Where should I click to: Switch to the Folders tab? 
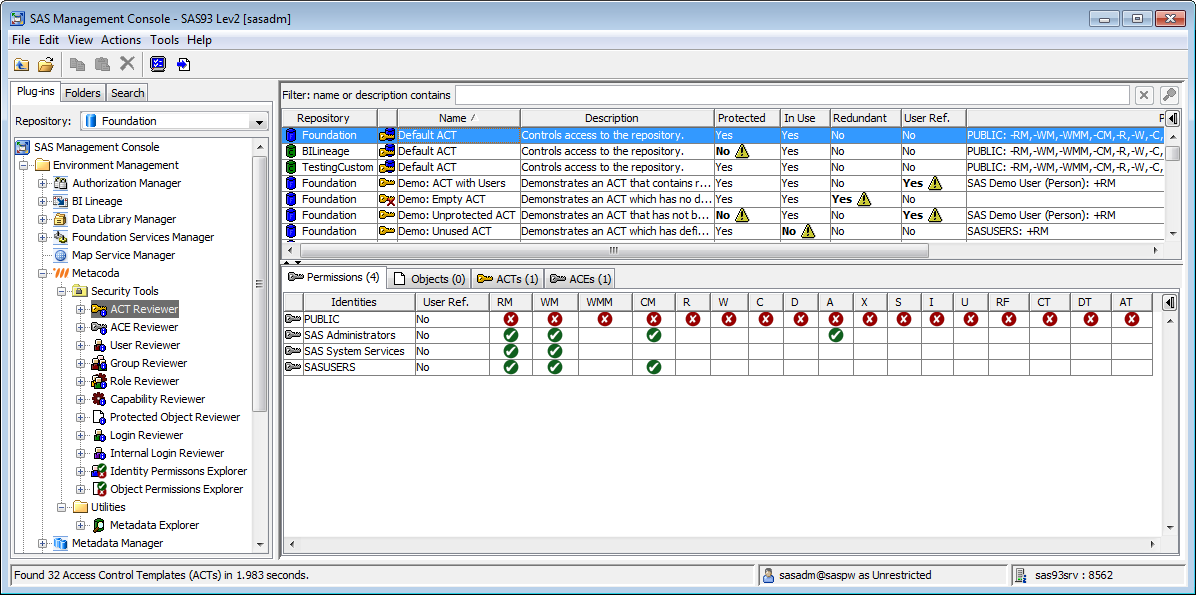click(82, 93)
